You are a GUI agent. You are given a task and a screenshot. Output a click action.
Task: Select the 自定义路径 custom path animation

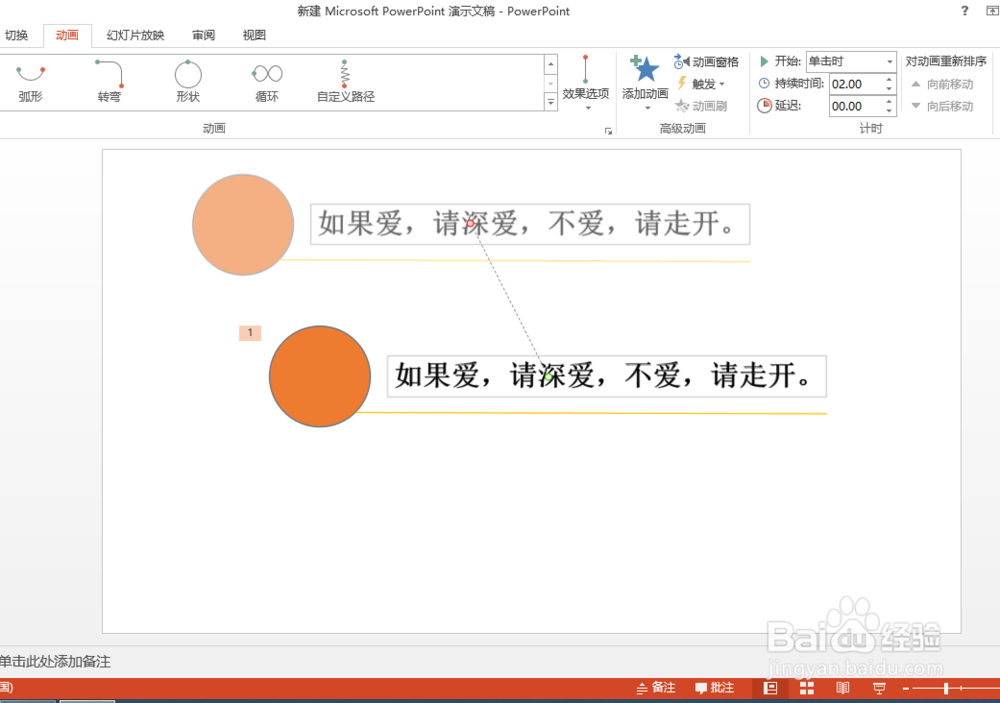point(346,83)
